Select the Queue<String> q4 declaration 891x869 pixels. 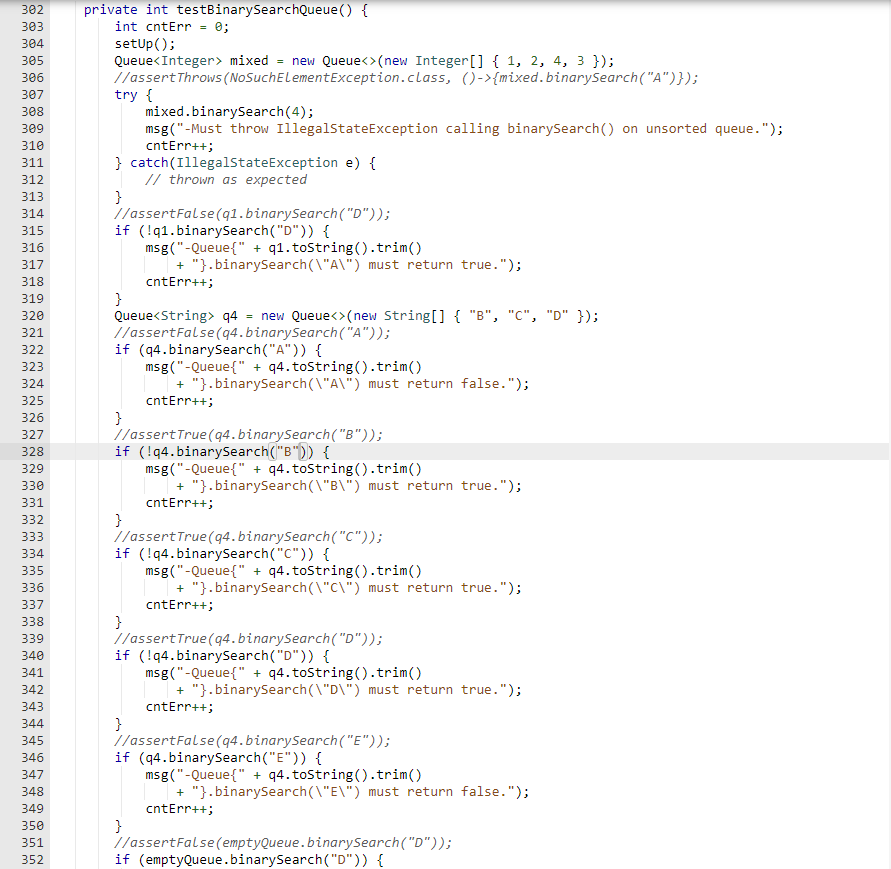pyautogui.click(x=180, y=315)
